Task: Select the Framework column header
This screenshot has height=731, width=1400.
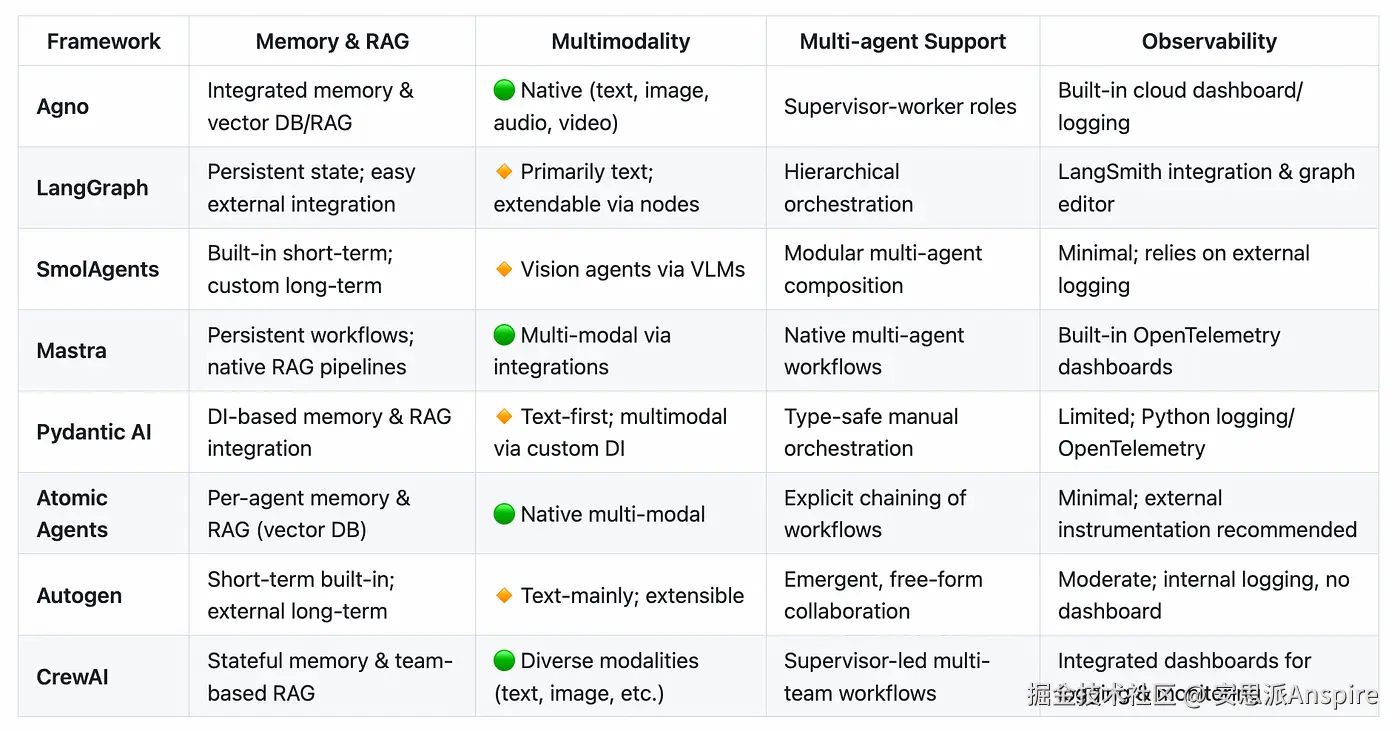Action: pos(104,42)
